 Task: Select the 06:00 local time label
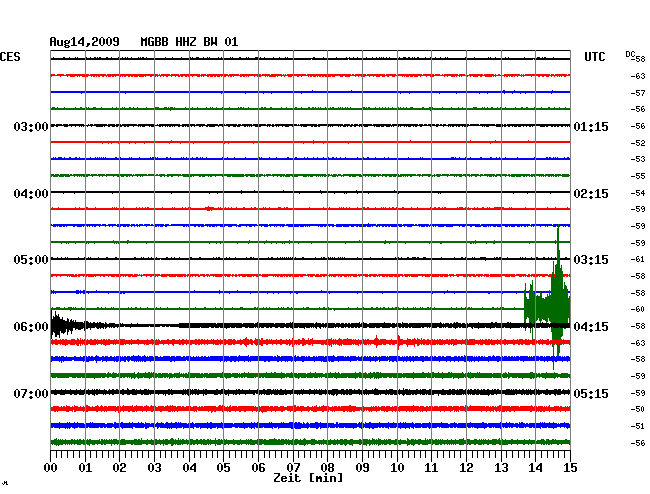31,327
